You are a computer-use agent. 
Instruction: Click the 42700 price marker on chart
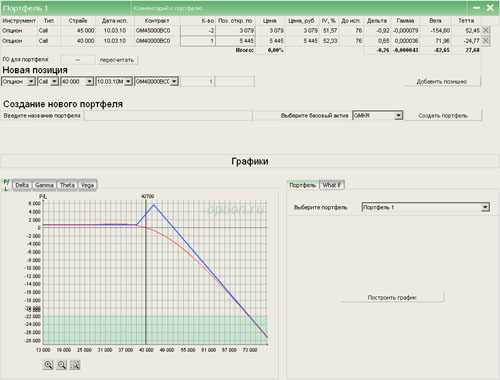pos(147,196)
